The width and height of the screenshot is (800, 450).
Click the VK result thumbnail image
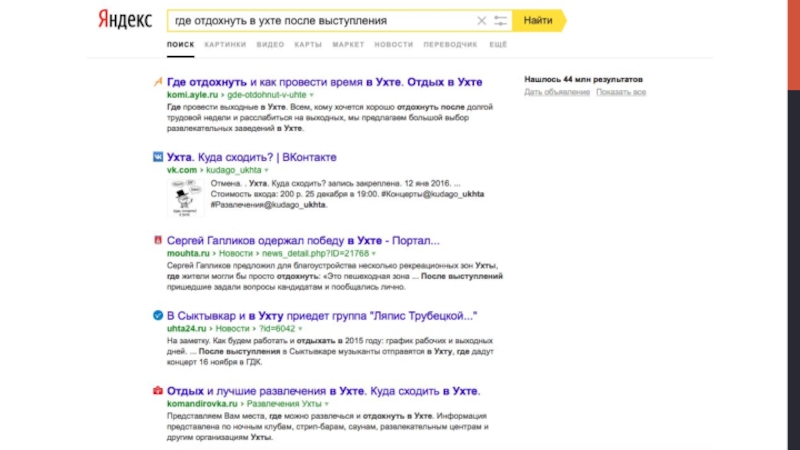[x=186, y=198]
